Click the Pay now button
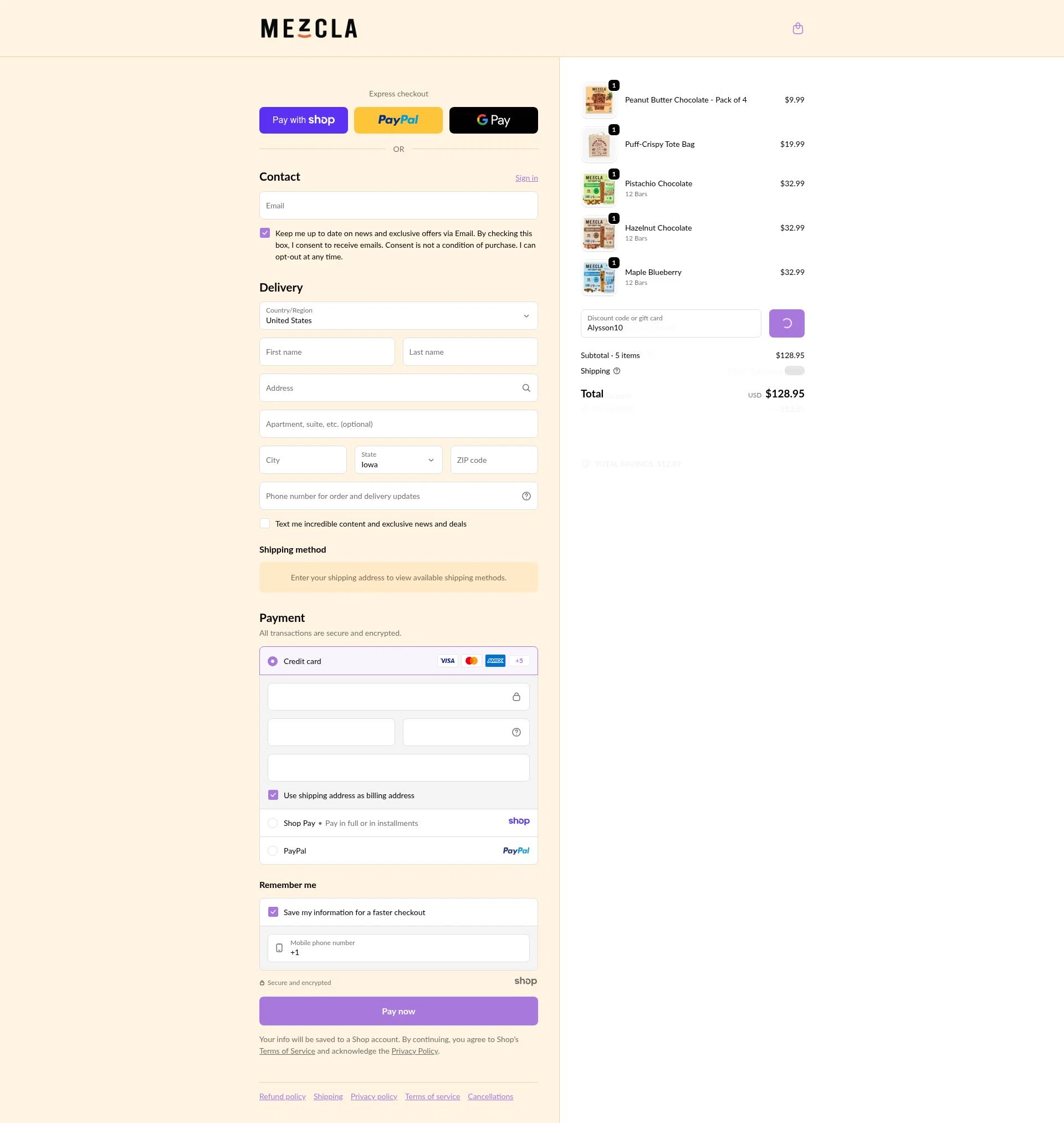This screenshot has height=1123, width=1064. click(397, 1010)
